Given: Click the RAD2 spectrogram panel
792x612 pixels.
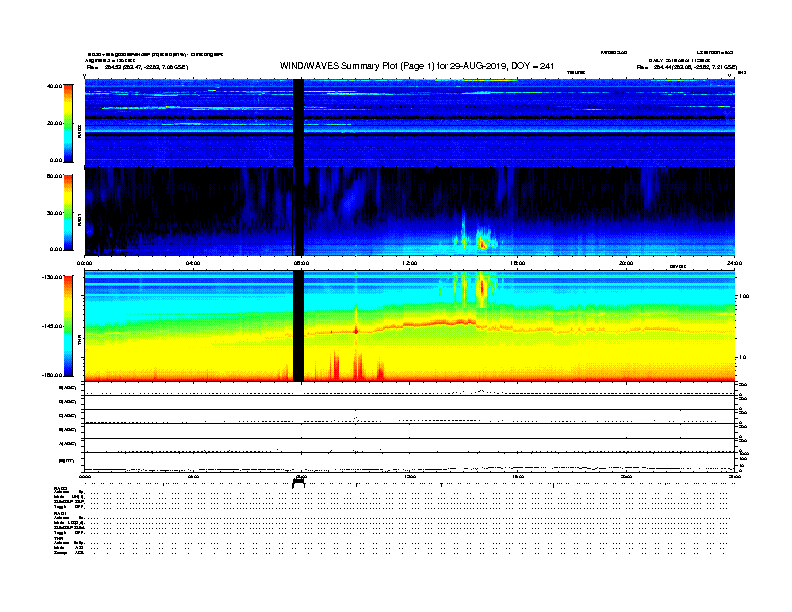Looking at the screenshot, I should pyautogui.click(x=410, y=123).
